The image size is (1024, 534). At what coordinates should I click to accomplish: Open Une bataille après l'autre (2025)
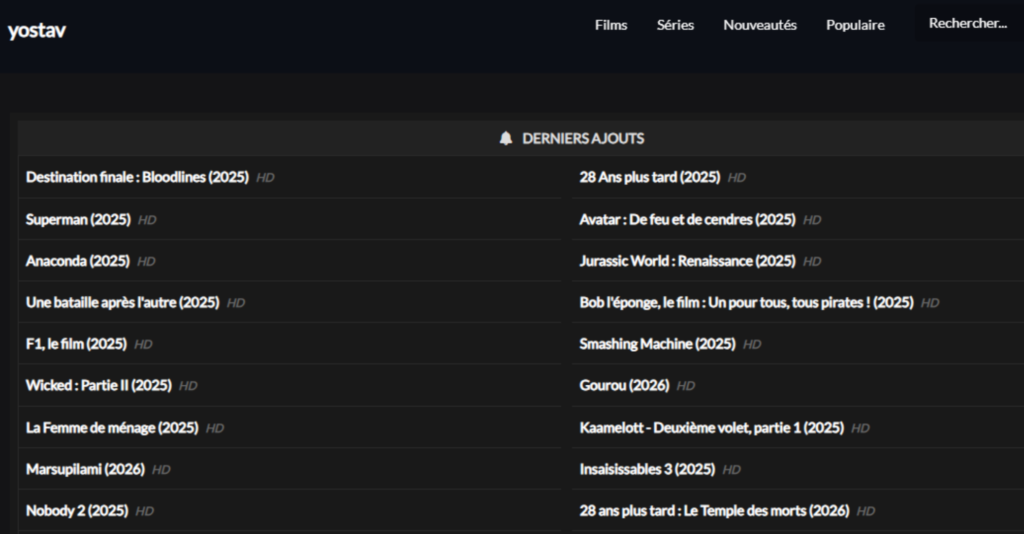122,302
